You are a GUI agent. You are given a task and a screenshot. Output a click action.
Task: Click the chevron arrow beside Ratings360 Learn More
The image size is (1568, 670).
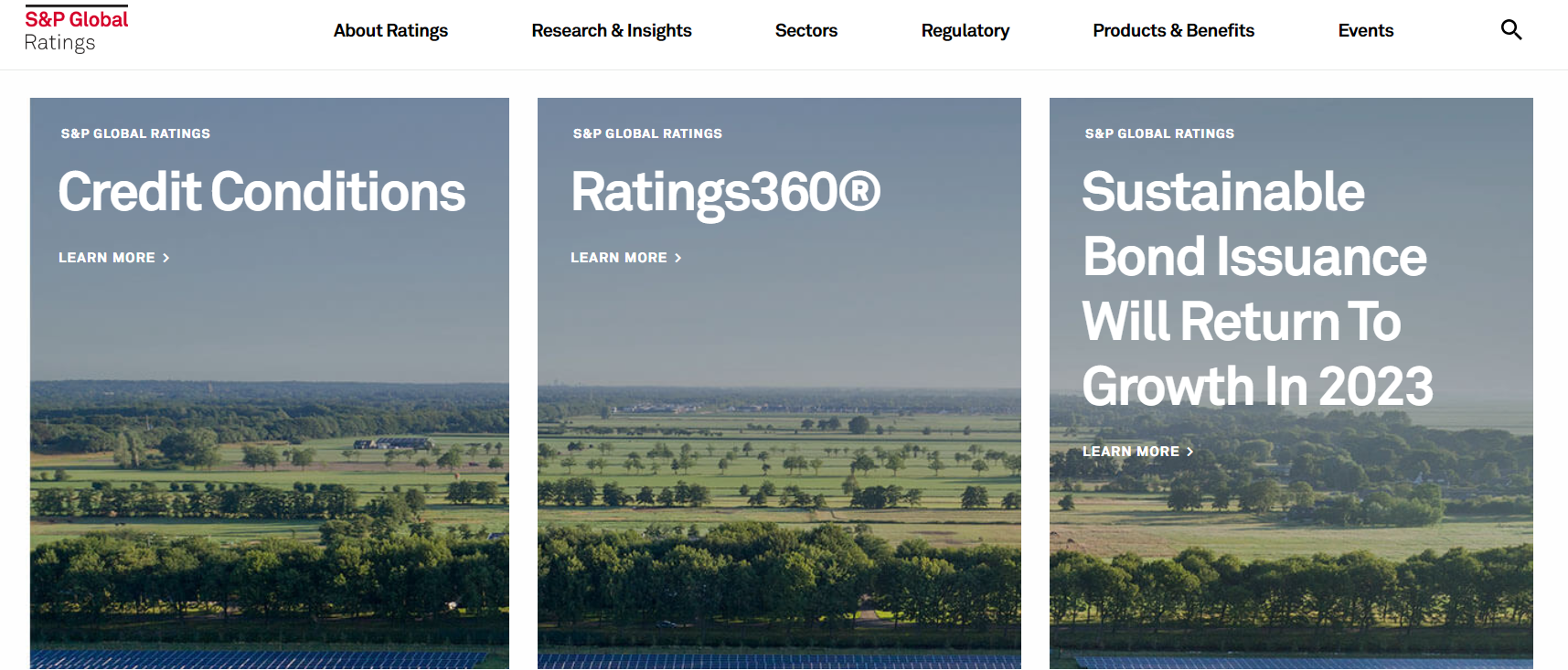point(678,259)
